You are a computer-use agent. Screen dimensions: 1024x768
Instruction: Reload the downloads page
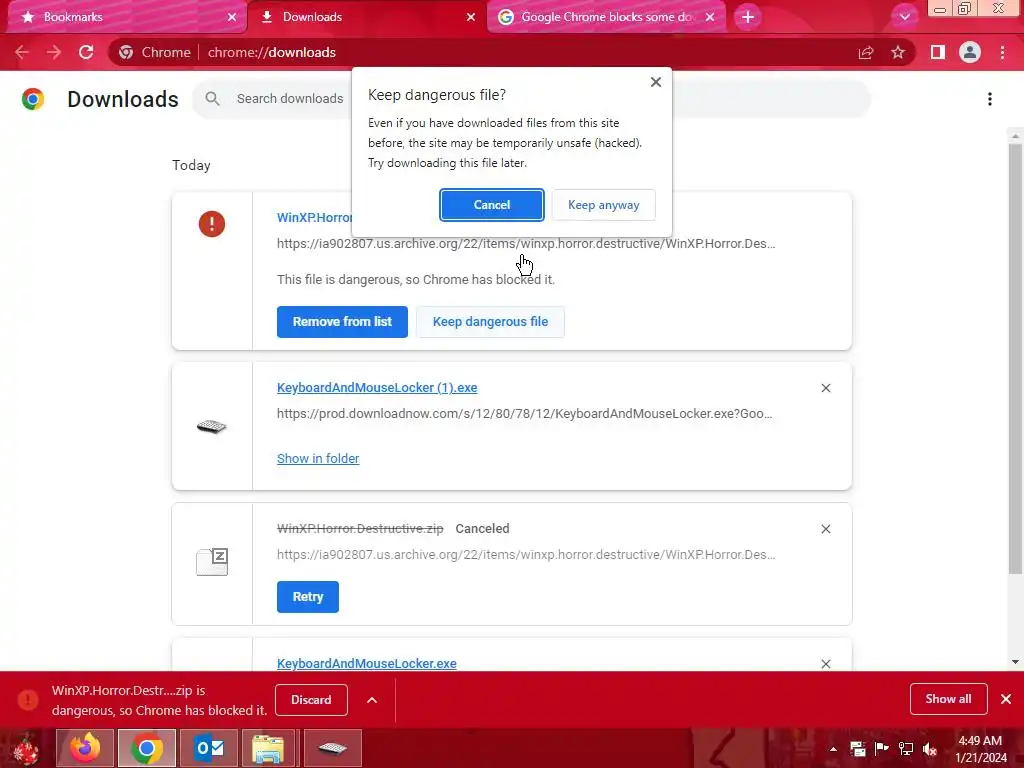tap(86, 52)
